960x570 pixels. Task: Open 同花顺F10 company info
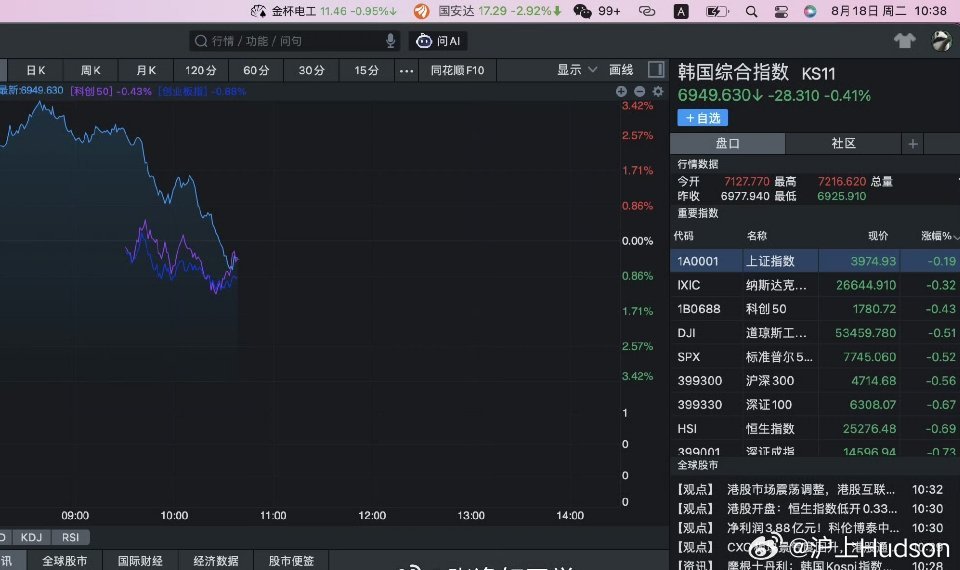point(457,70)
